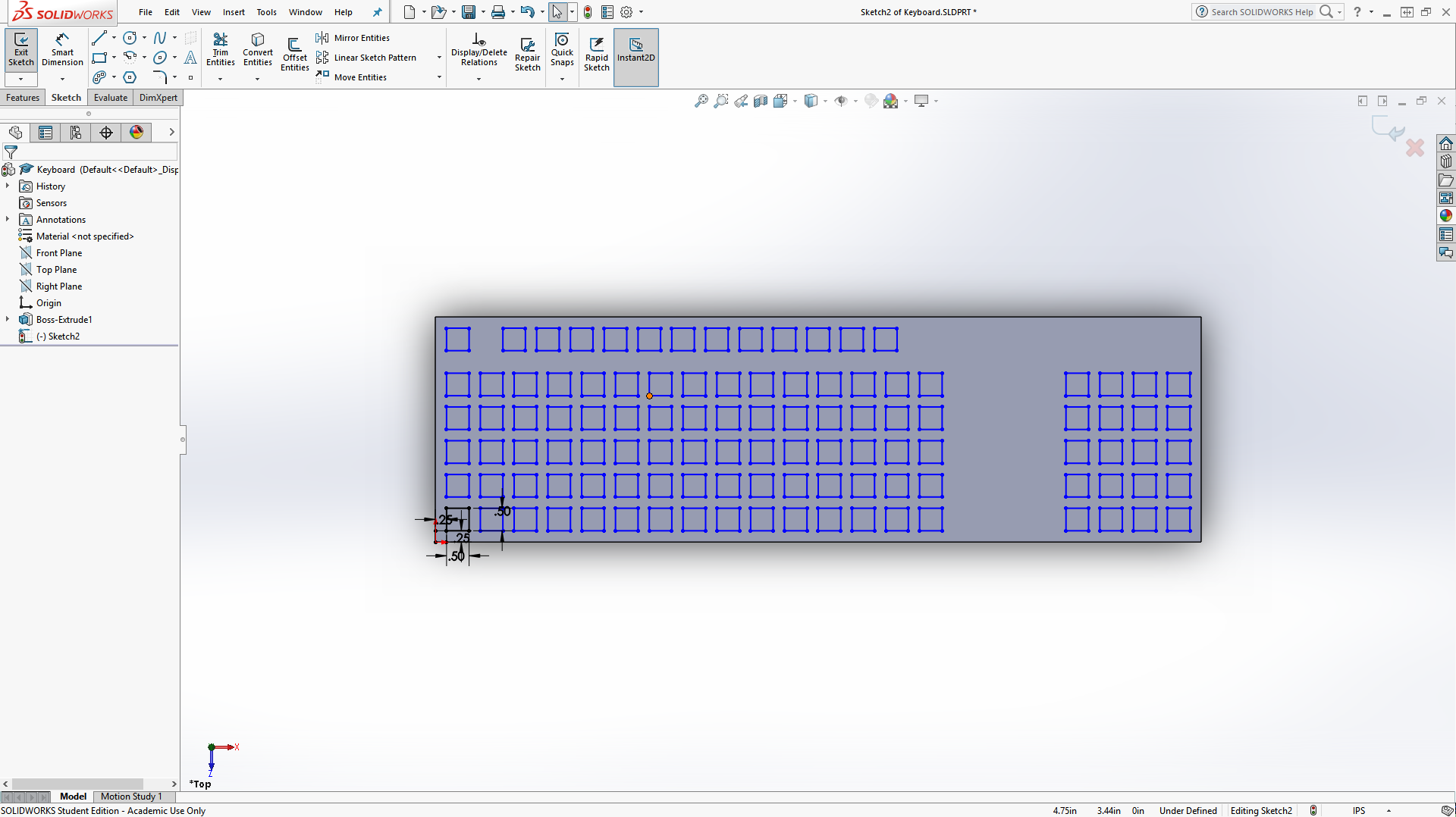
Task: Click the Edit Appearance color sphere icon
Action: [x=891, y=101]
